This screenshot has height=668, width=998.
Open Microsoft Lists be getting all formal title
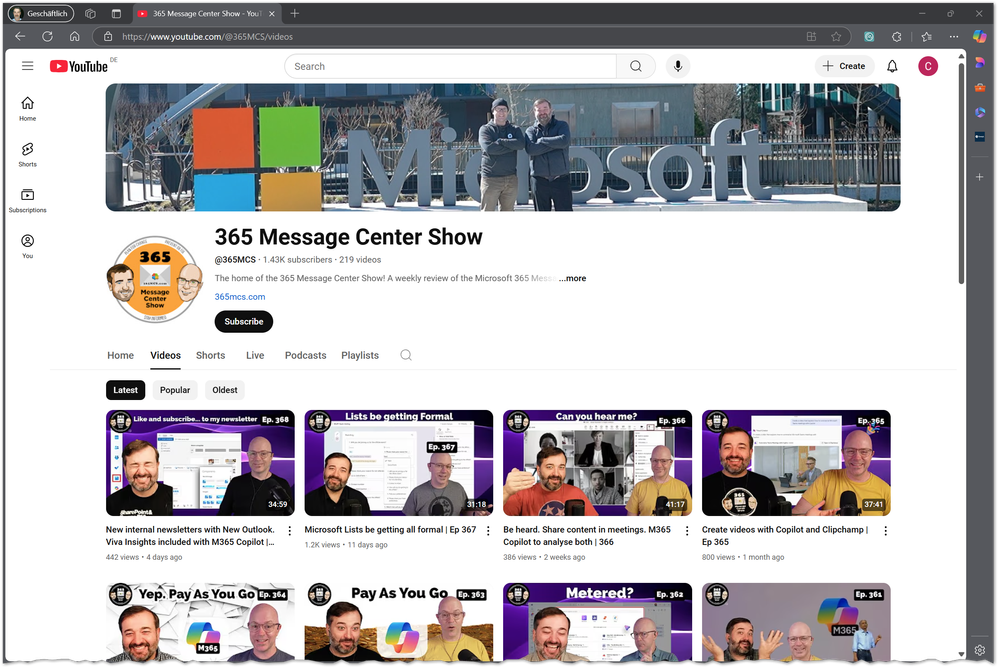(390, 529)
